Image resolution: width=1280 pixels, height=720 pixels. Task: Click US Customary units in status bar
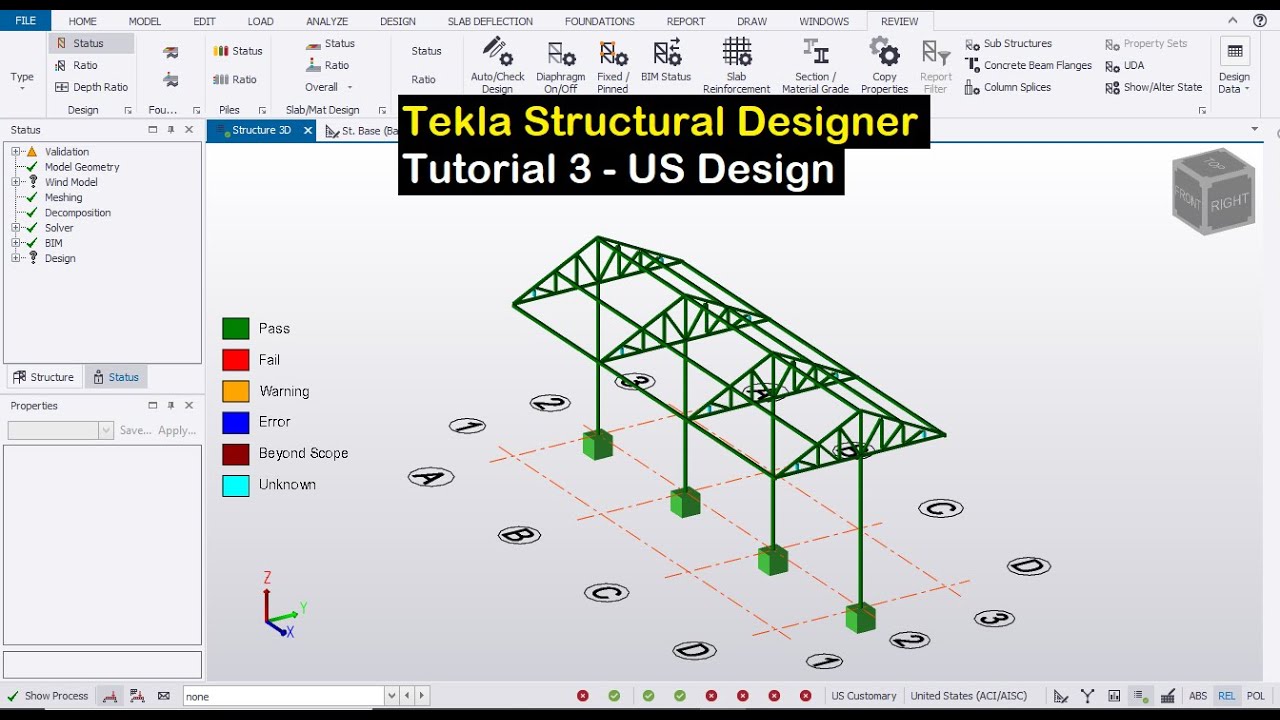coord(864,696)
